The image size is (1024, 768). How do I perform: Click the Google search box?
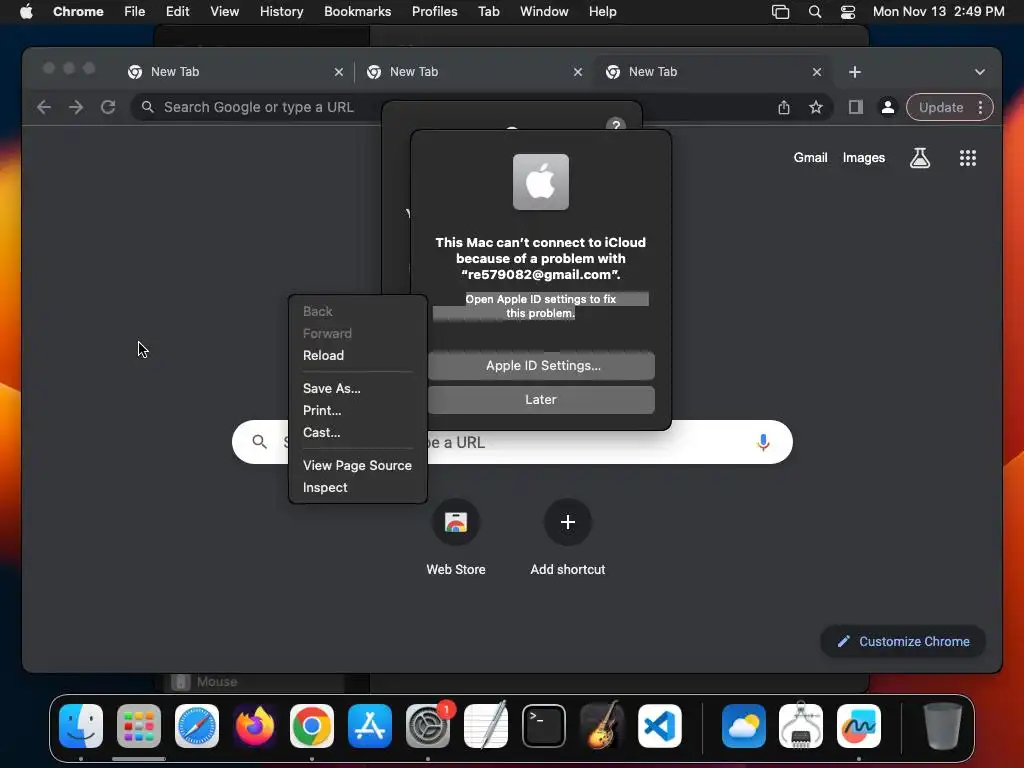click(512, 442)
